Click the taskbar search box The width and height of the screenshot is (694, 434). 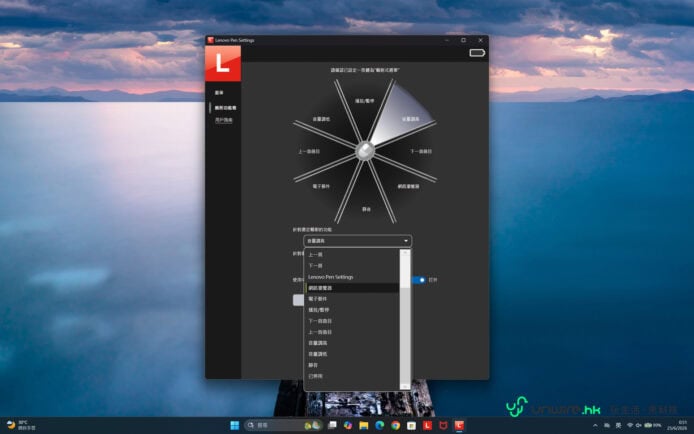pos(282,425)
